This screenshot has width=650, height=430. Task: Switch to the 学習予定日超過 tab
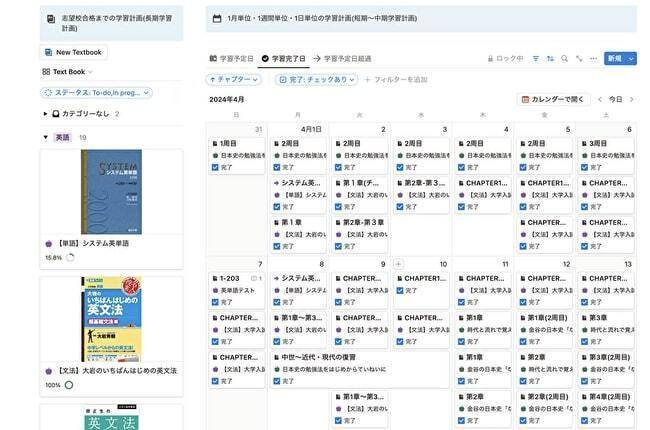(342, 58)
